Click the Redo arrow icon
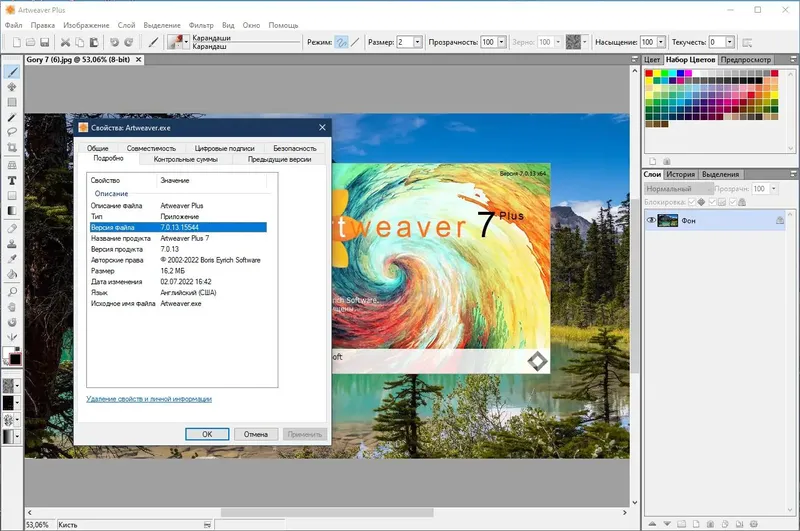 click(x=129, y=42)
